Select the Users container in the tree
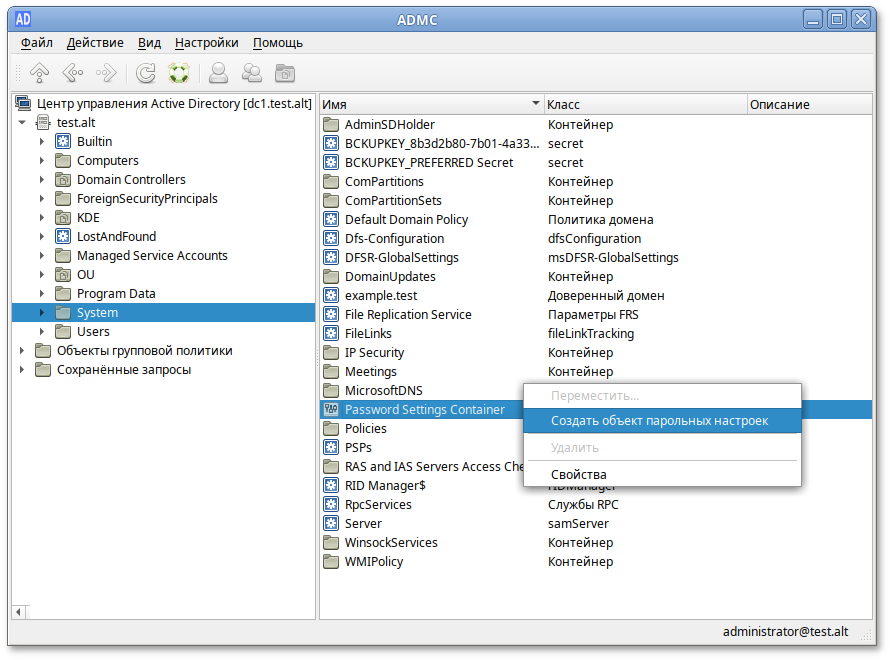 [94, 331]
